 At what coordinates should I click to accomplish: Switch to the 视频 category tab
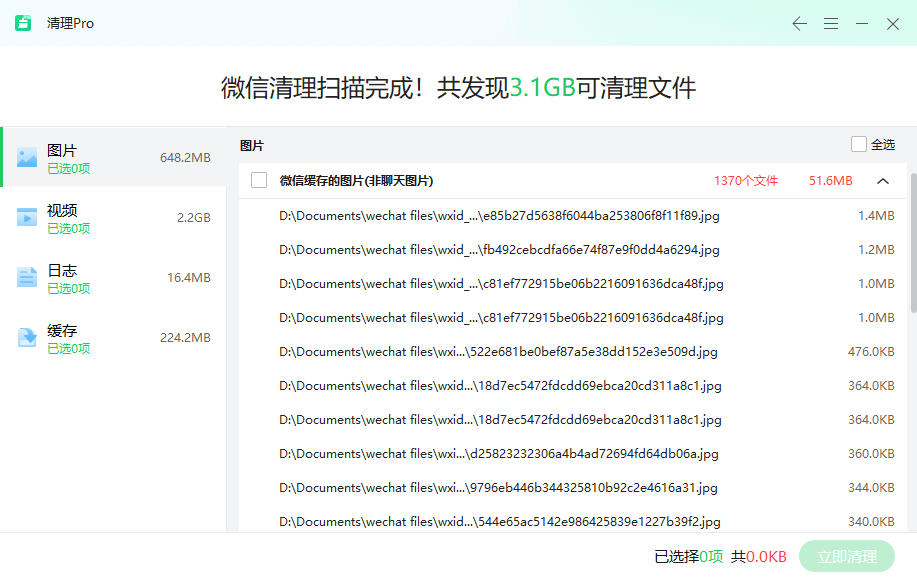114,217
